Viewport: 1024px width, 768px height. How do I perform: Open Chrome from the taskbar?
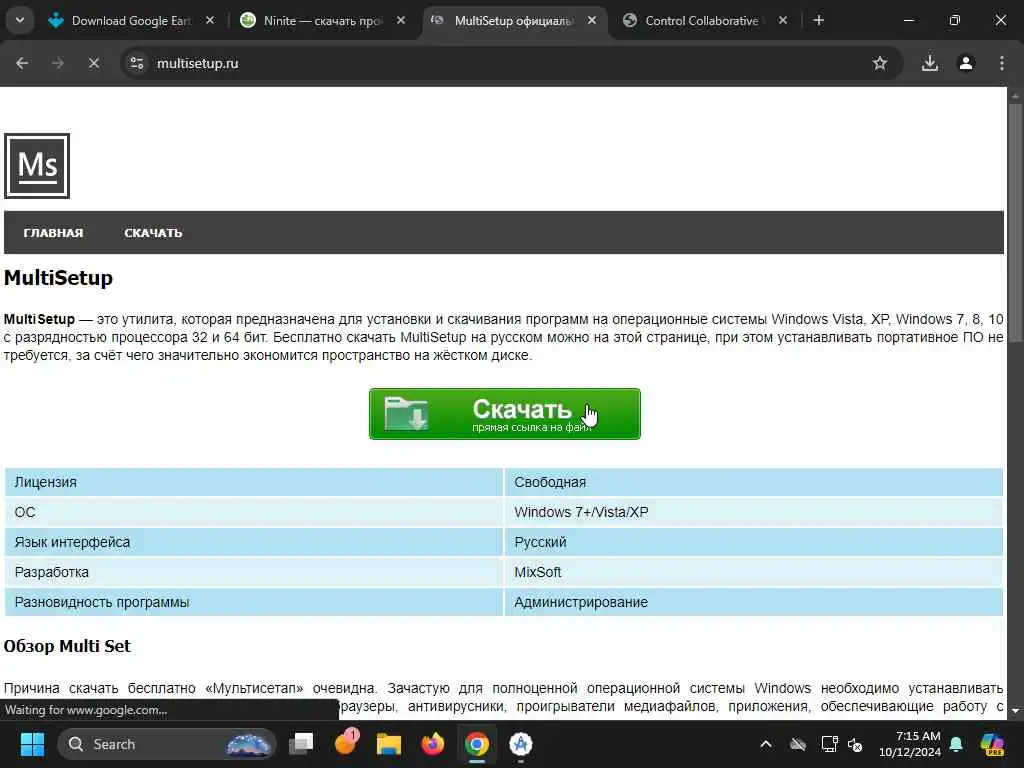coord(477,744)
